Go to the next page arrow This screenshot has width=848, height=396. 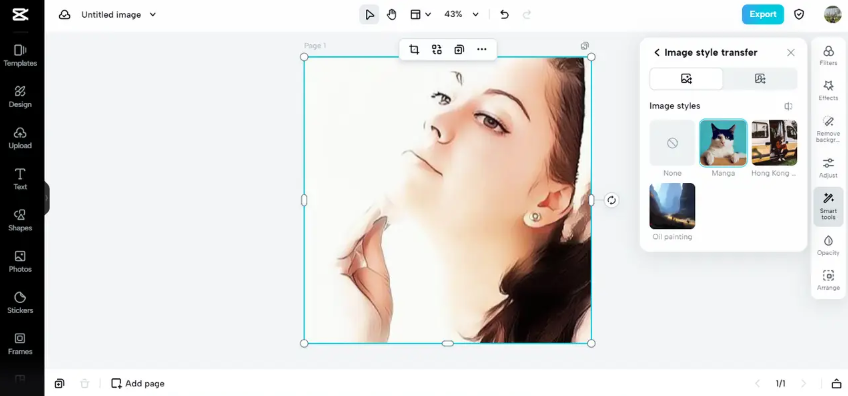pyautogui.click(x=804, y=384)
